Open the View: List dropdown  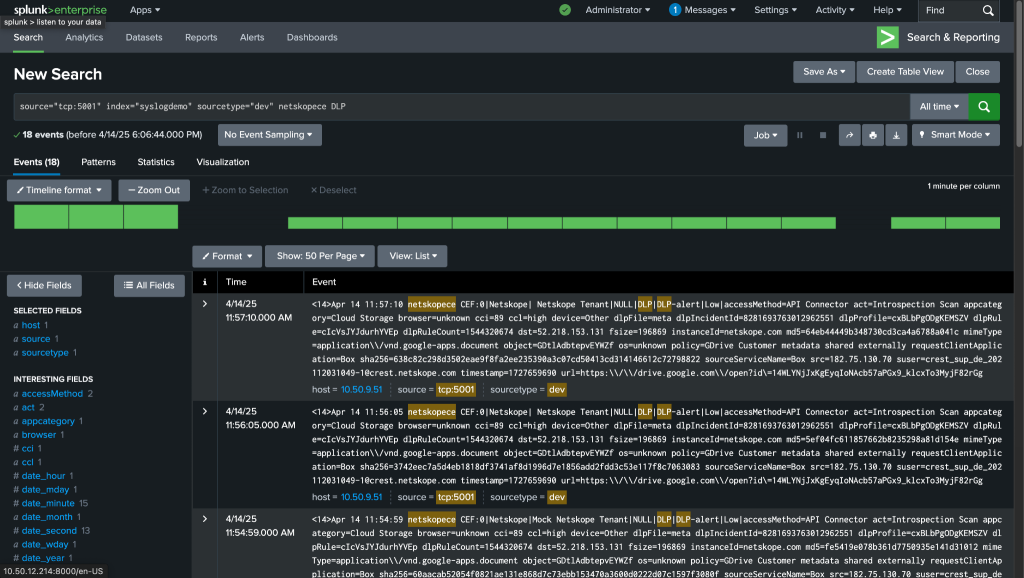point(412,256)
